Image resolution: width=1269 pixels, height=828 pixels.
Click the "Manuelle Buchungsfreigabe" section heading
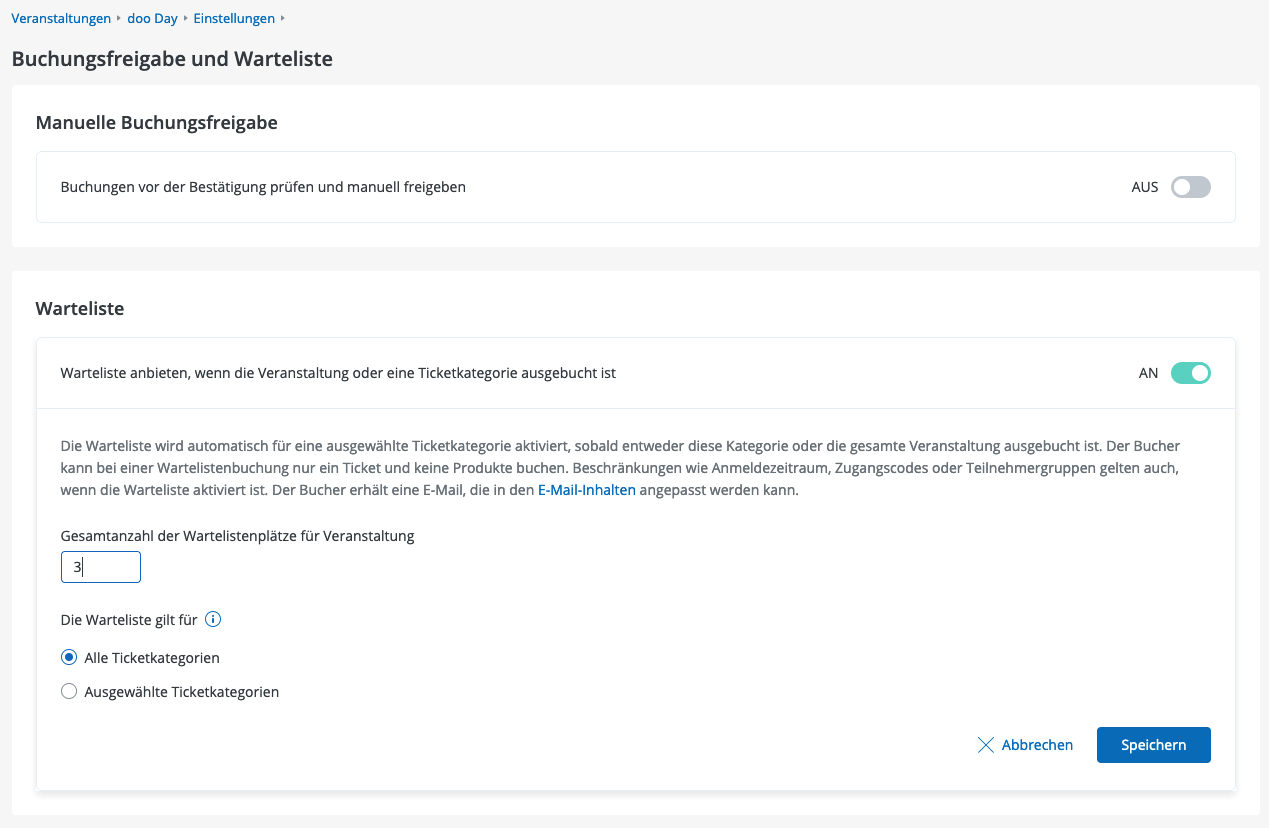point(156,123)
